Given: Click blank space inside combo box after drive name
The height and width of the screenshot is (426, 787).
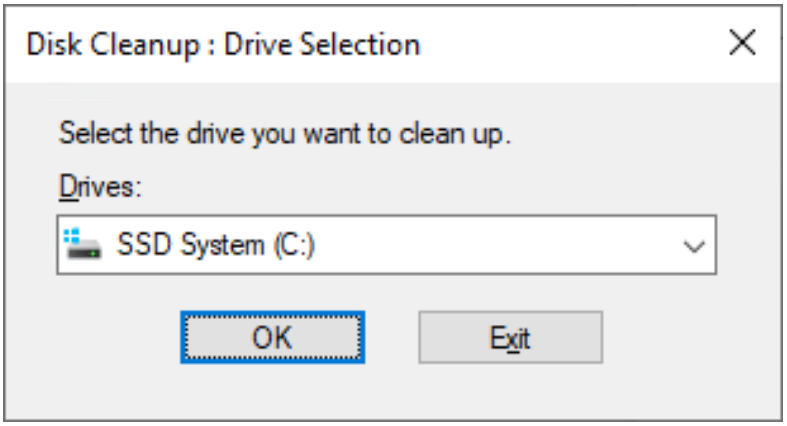Looking at the screenshot, I should [500, 244].
